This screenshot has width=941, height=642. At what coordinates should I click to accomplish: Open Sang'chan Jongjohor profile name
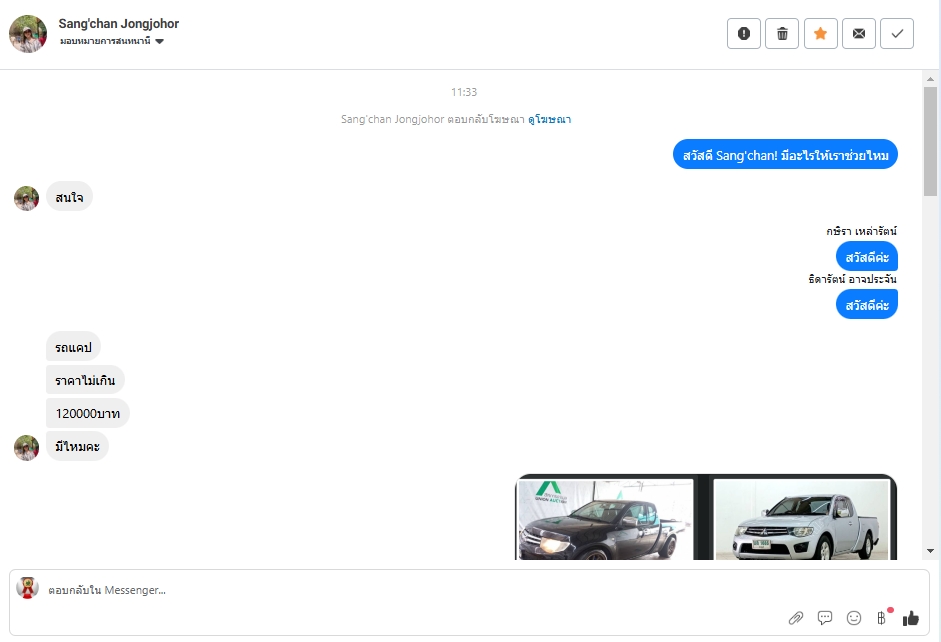click(x=119, y=23)
